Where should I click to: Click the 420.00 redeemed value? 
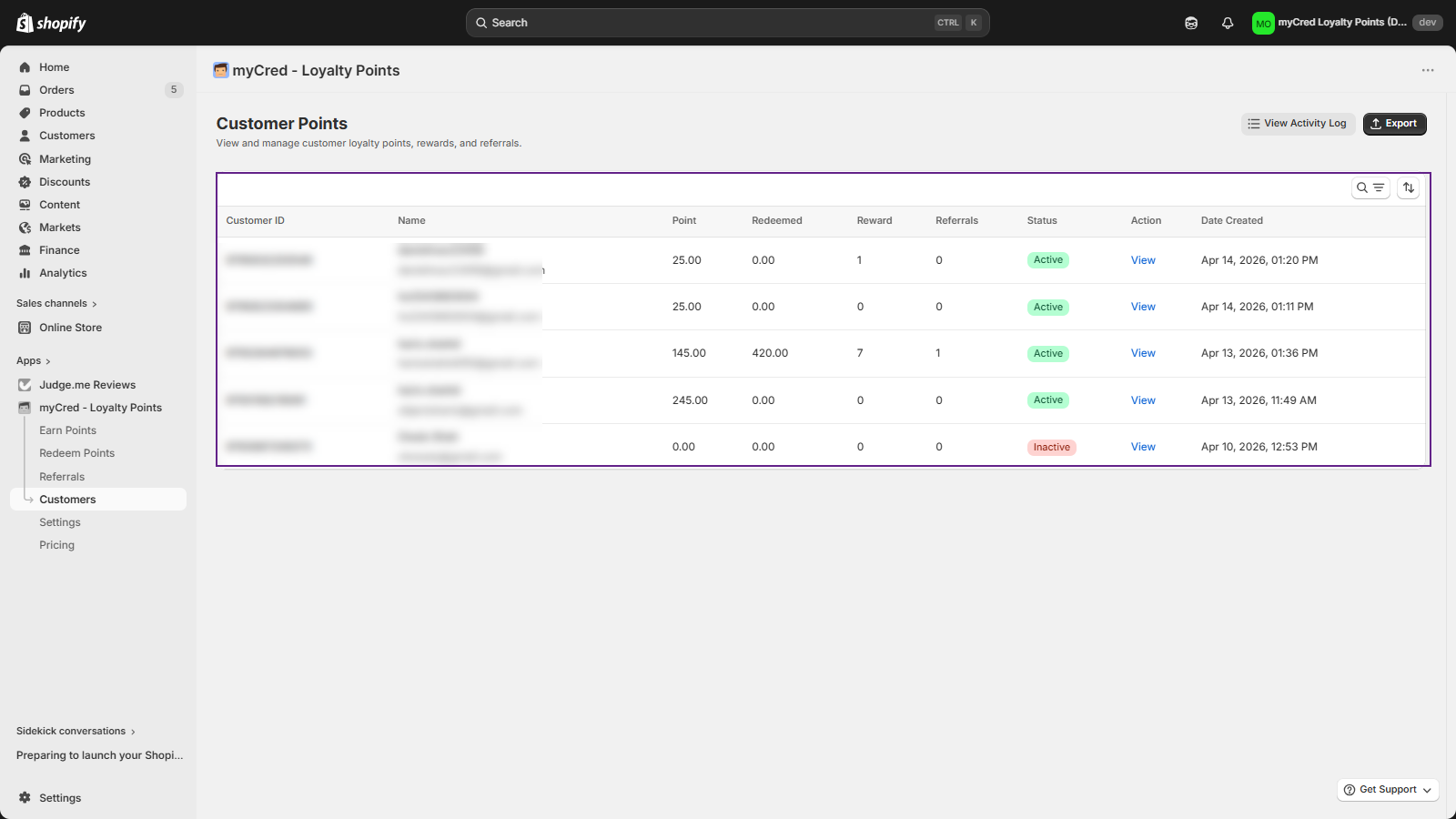tap(770, 353)
